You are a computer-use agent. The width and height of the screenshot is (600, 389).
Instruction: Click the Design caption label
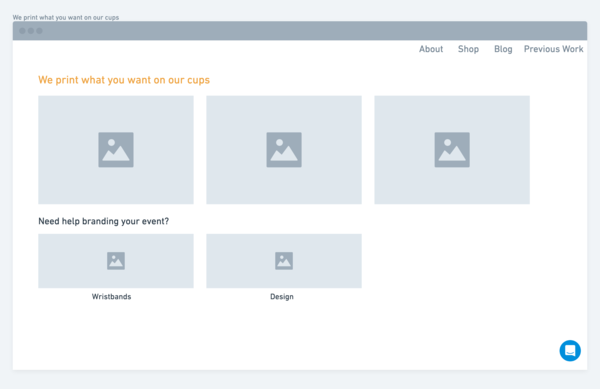pyautogui.click(x=282, y=296)
